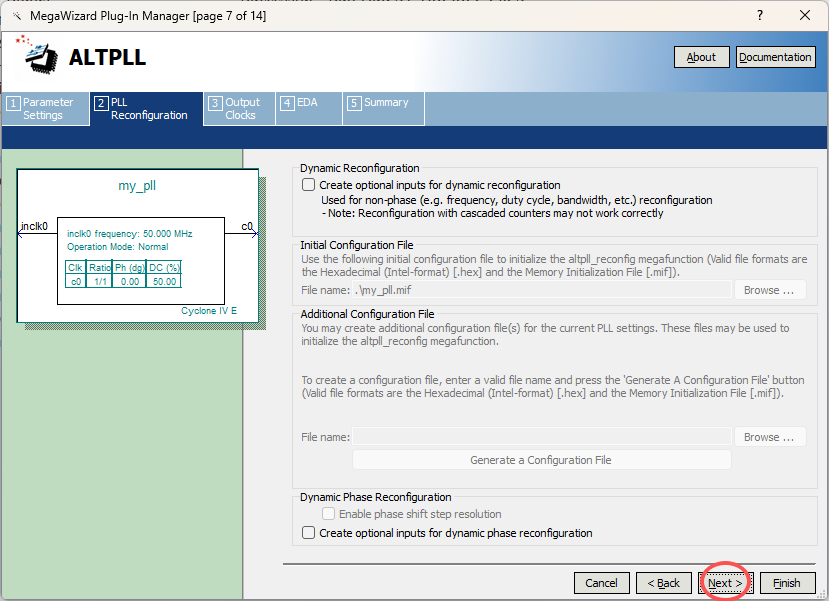Click the c0 output port label
This screenshot has width=829, height=601.
(x=247, y=226)
